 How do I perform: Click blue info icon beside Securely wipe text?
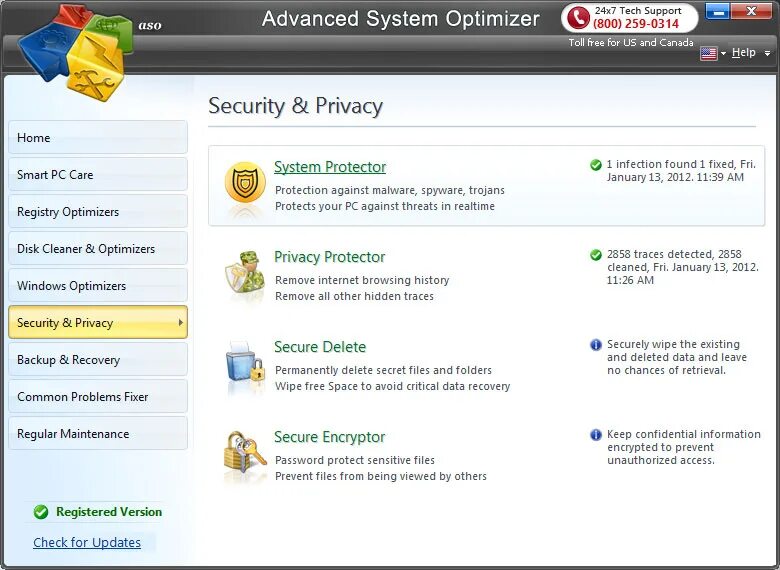point(595,345)
